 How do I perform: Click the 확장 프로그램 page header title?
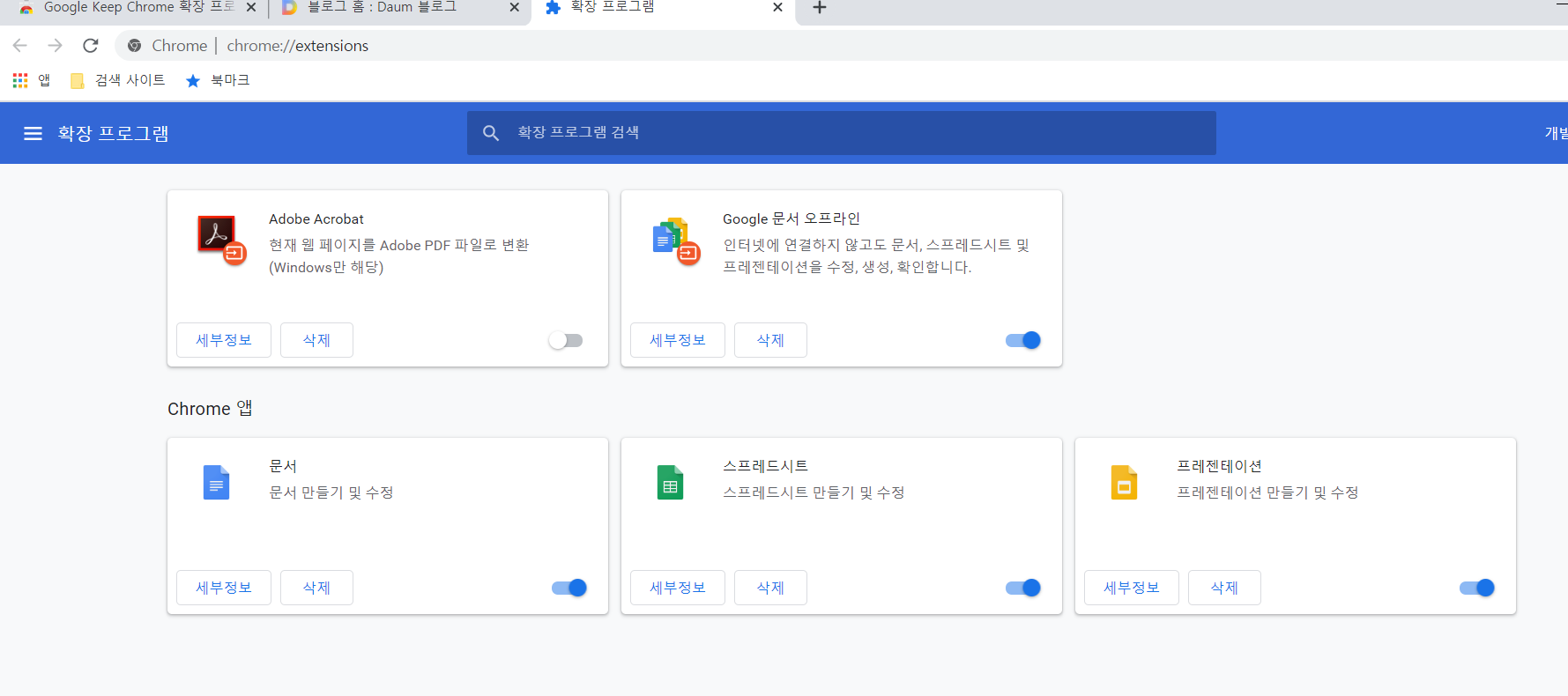pos(113,133)
